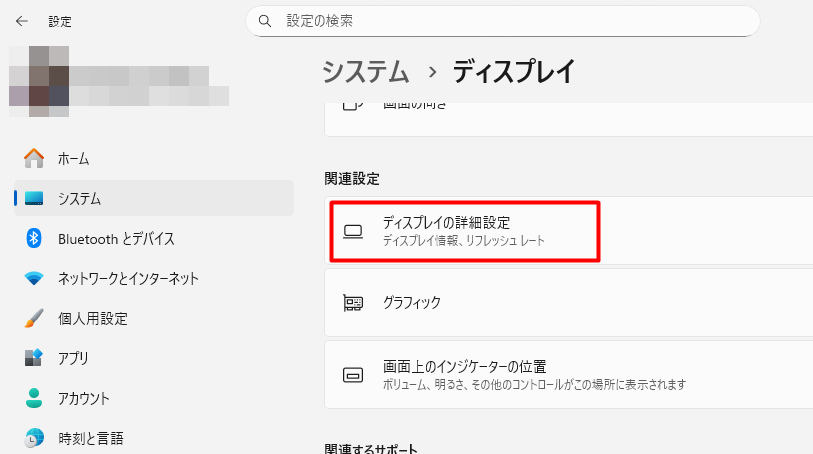Click the Accounts person icon

pyautogui.click(x=34, y=398)
